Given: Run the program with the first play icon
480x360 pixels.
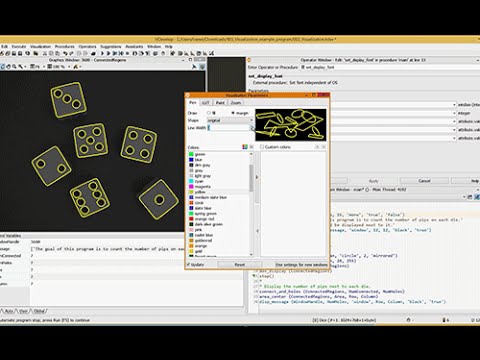Looking at the screenshot, I should click(102, 53).
